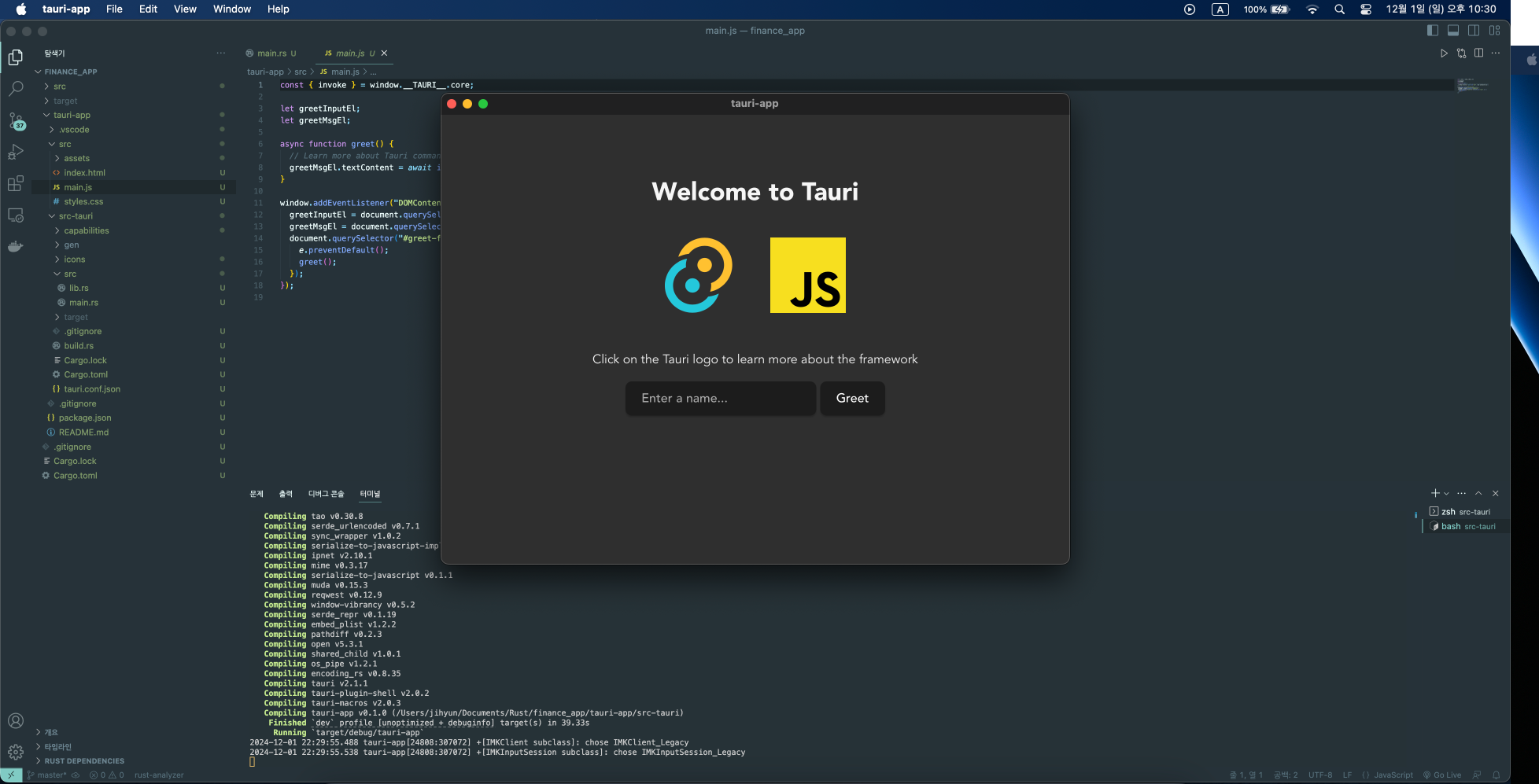Click the Tauri logo in tauri-app window
The height and width of the screenshot is (784, 1539).
coord(699,275)
